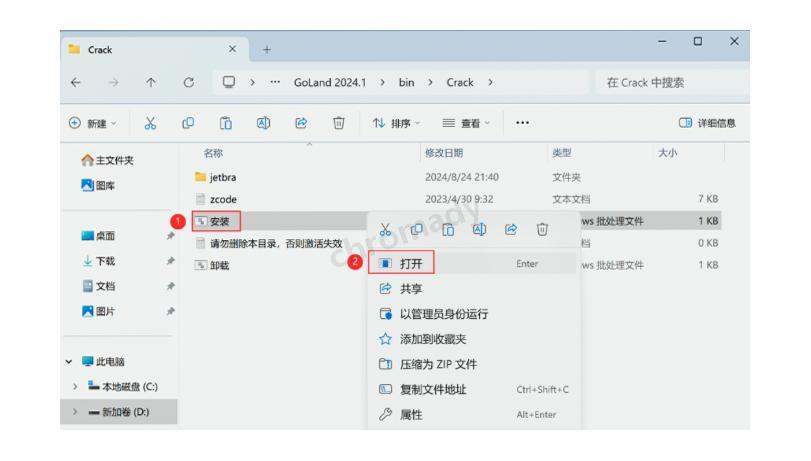Toggle the 详细信息 details pane
The width and height of the screenshot is (811, 461).
point(707,123)
